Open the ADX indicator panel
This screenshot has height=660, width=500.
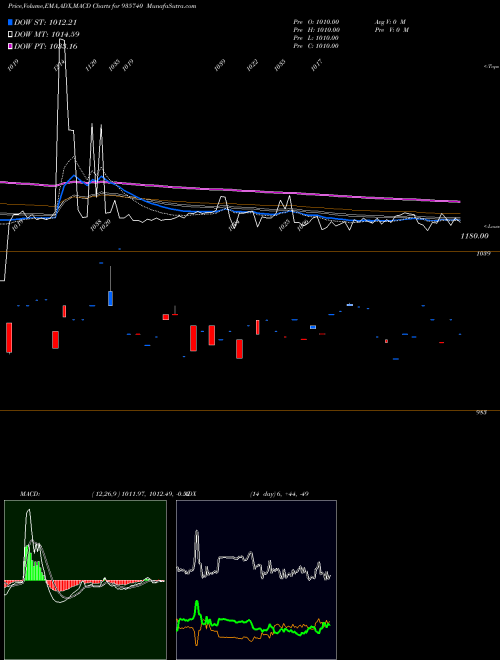pos(256,580)
